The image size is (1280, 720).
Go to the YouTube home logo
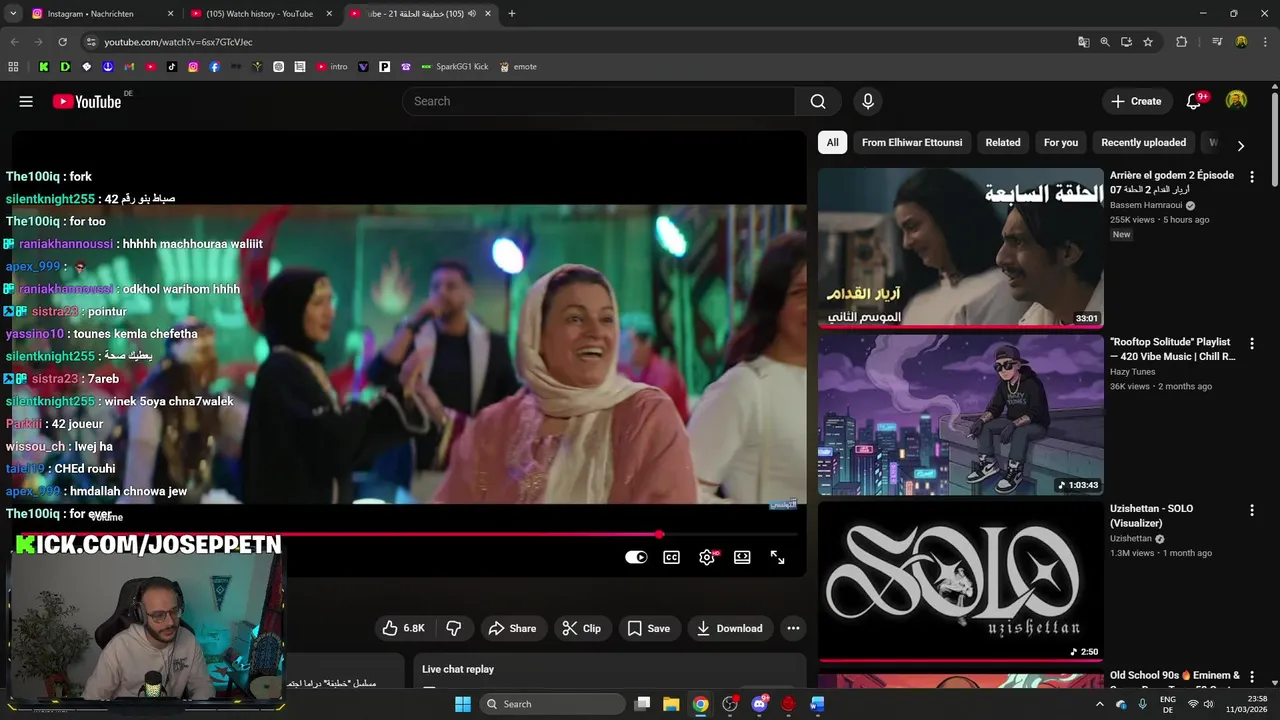tap(87, 101)
